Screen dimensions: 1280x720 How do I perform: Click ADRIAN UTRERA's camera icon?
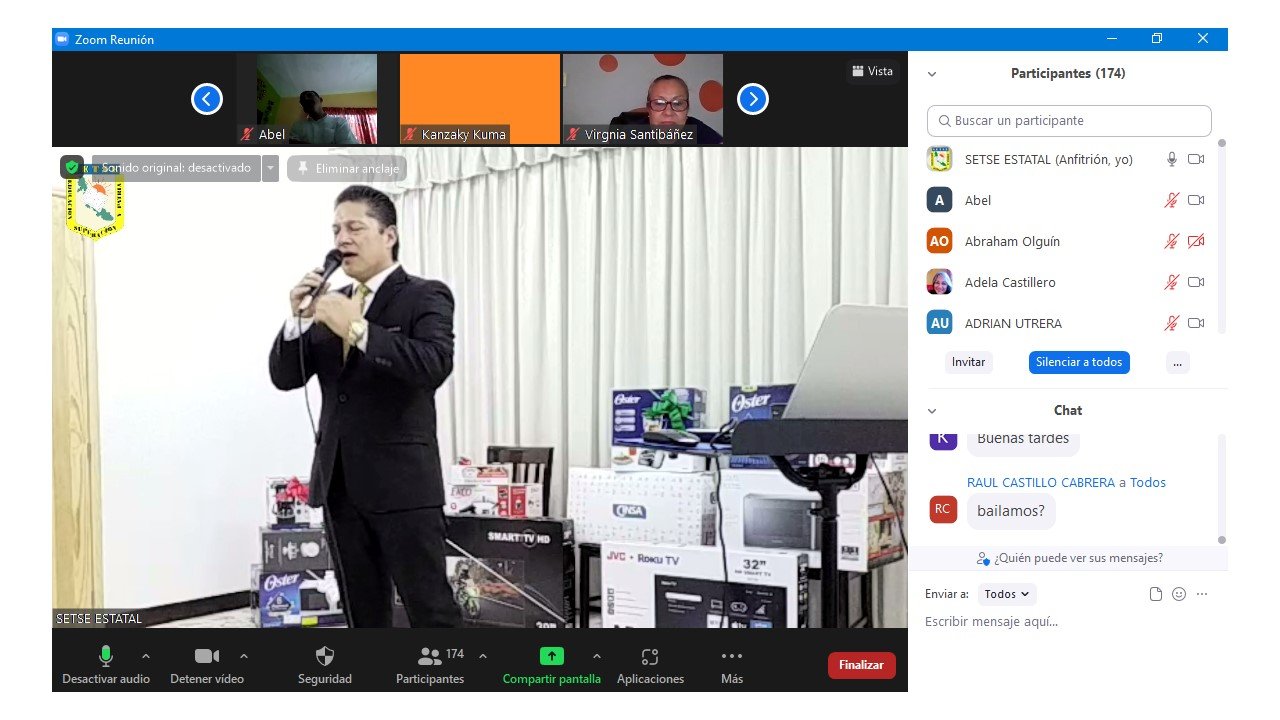(x=1196, y=323)
